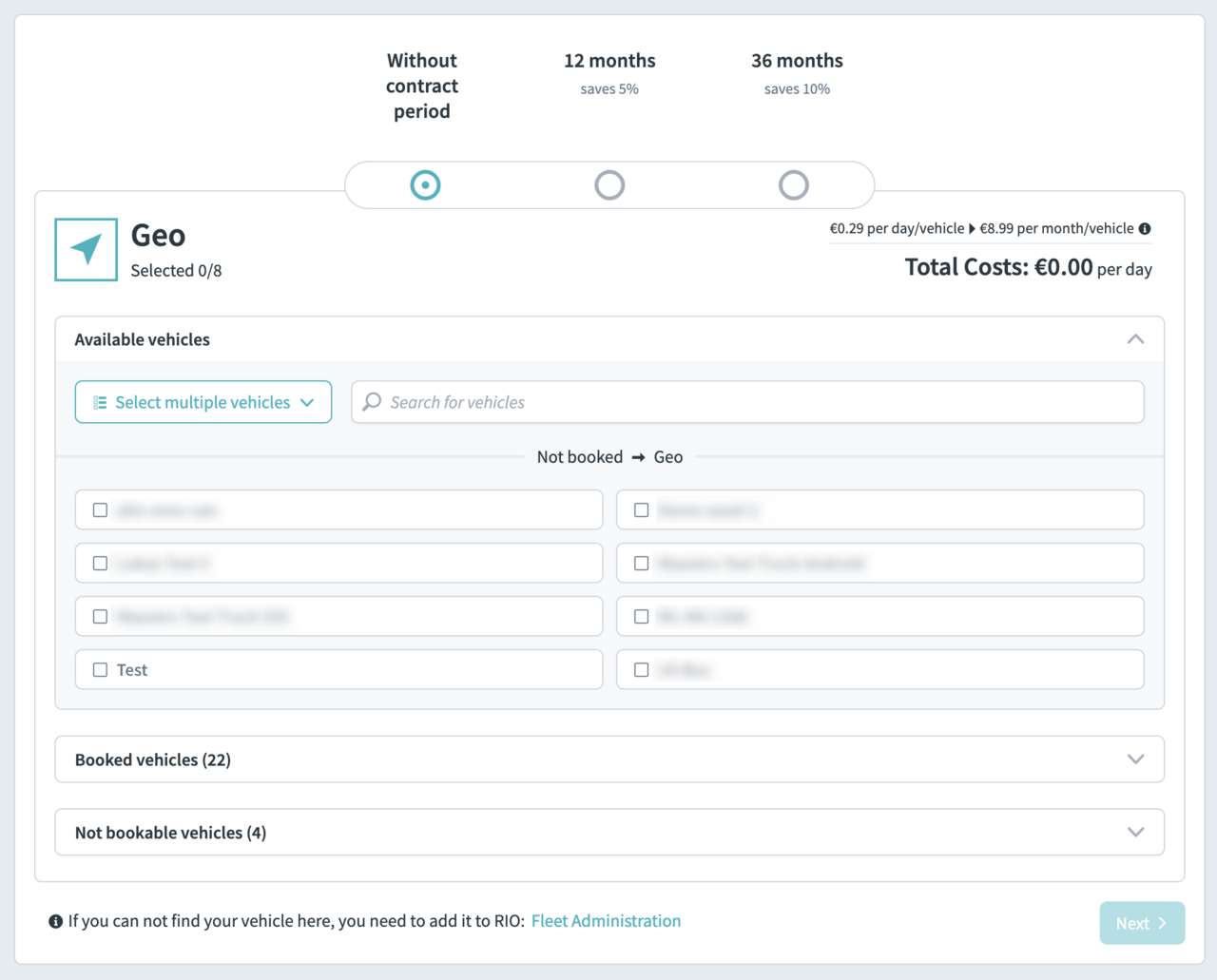This screenshot has height=980, width=1217.
Task: Click the info icon next to the monthly price
Action: click(x=1145, y=228)
